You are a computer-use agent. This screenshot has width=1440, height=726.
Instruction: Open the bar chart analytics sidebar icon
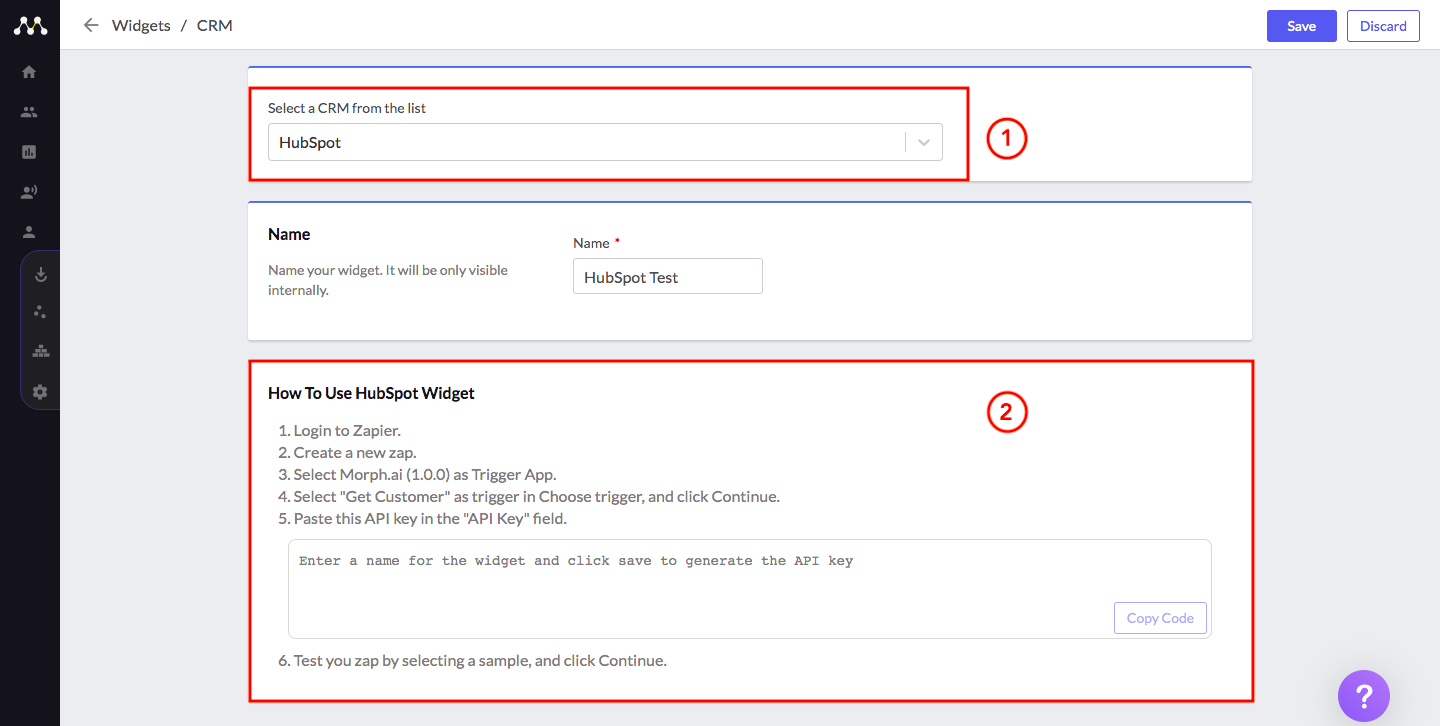pyautogui.click(x=29, y=152)
